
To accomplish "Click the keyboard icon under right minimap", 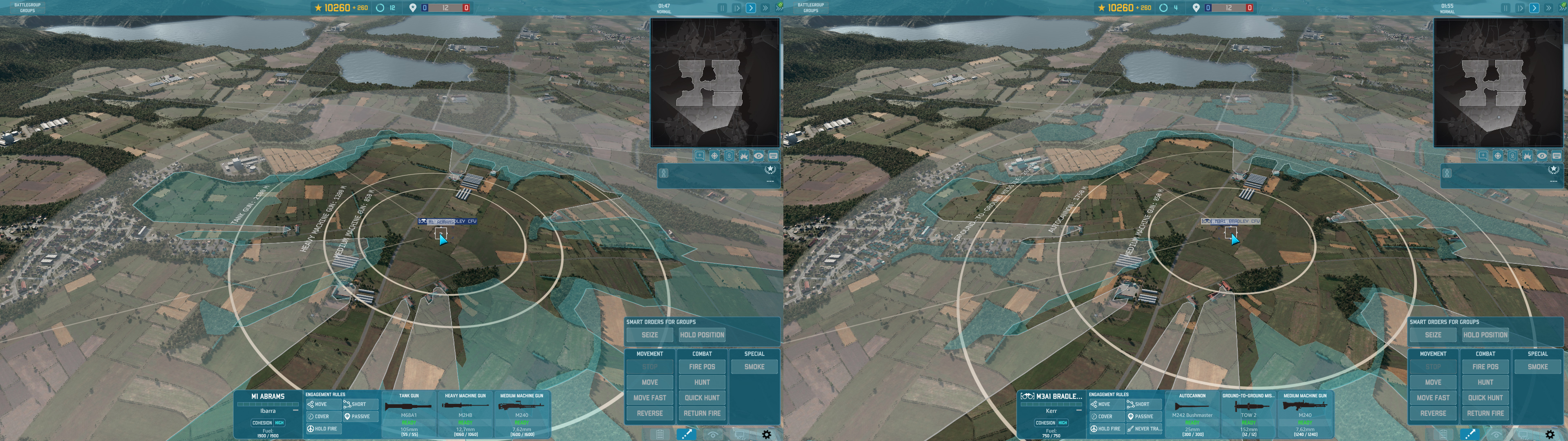I will (x=1557, y=156).
